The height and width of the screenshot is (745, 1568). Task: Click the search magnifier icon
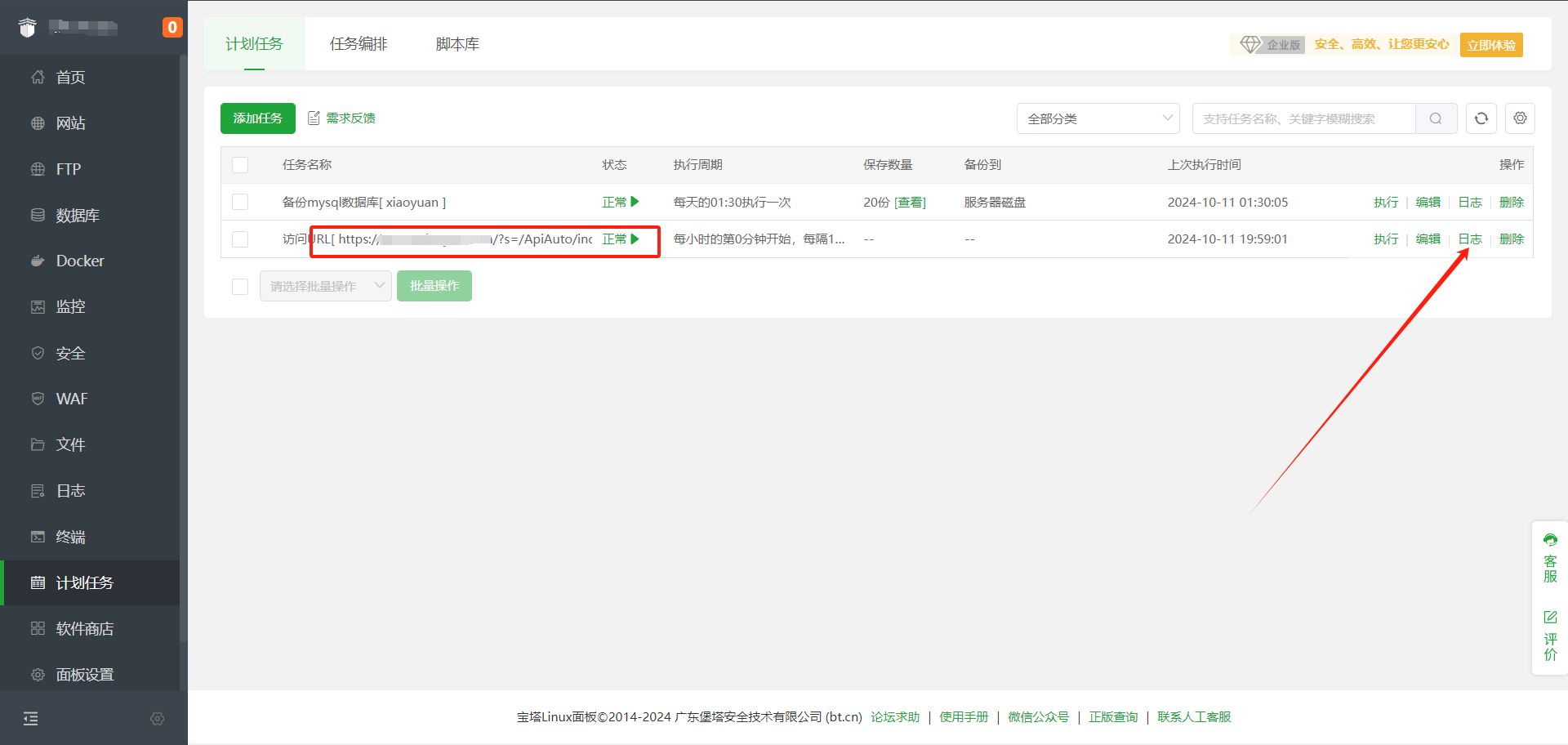[1436, 118]
